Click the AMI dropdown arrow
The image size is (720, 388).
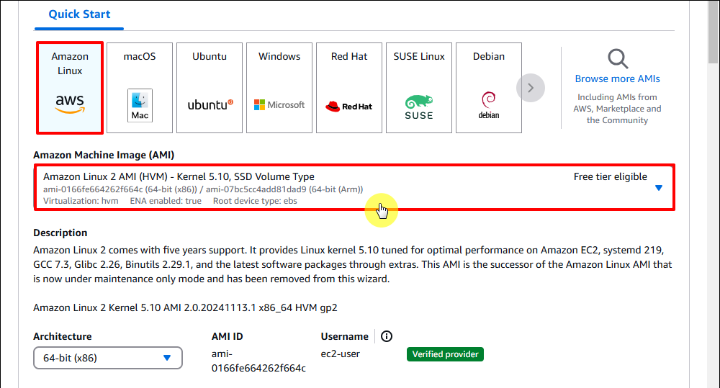658,188
